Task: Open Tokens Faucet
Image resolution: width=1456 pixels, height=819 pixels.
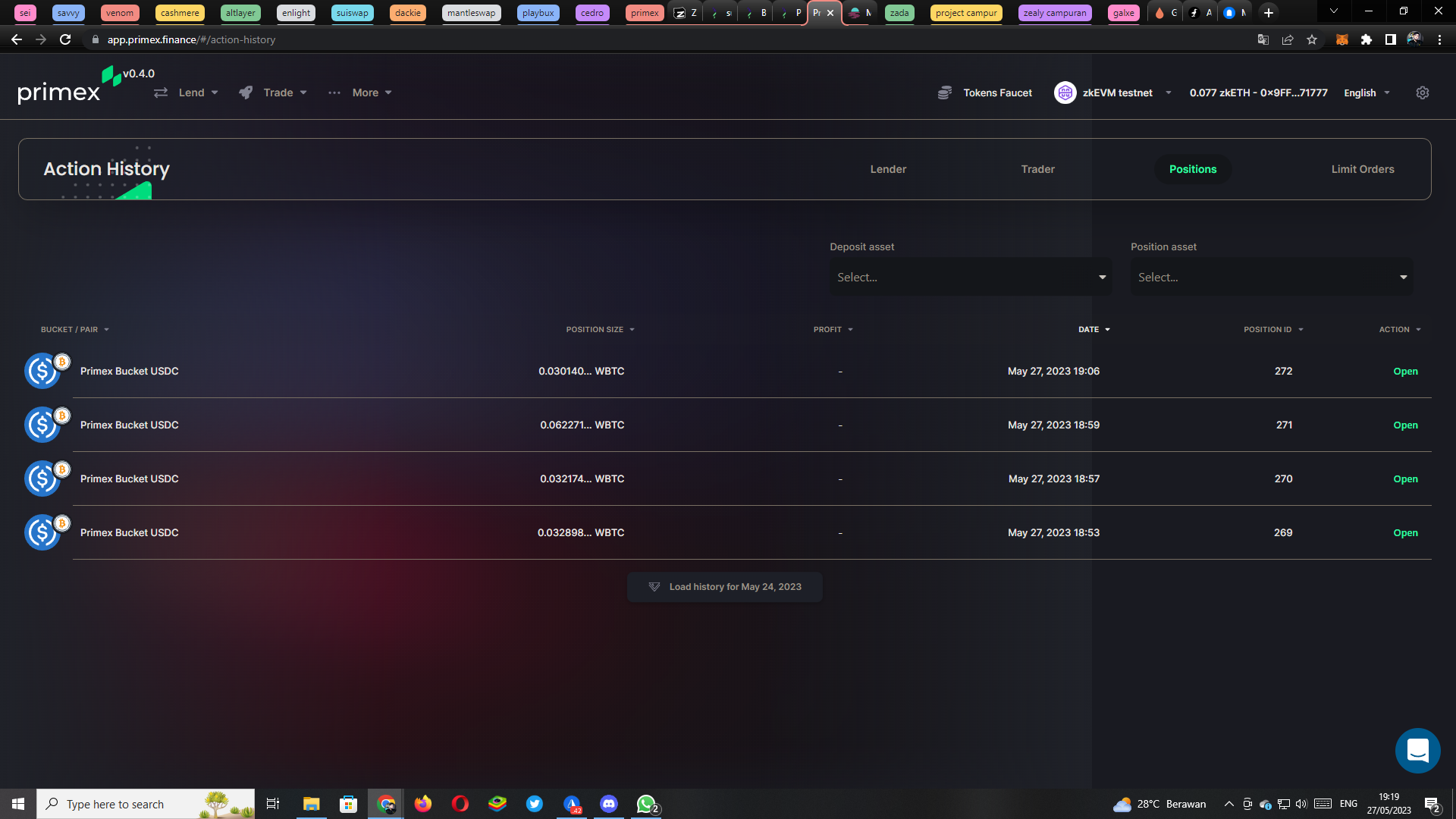Action: tap(985, 93)
